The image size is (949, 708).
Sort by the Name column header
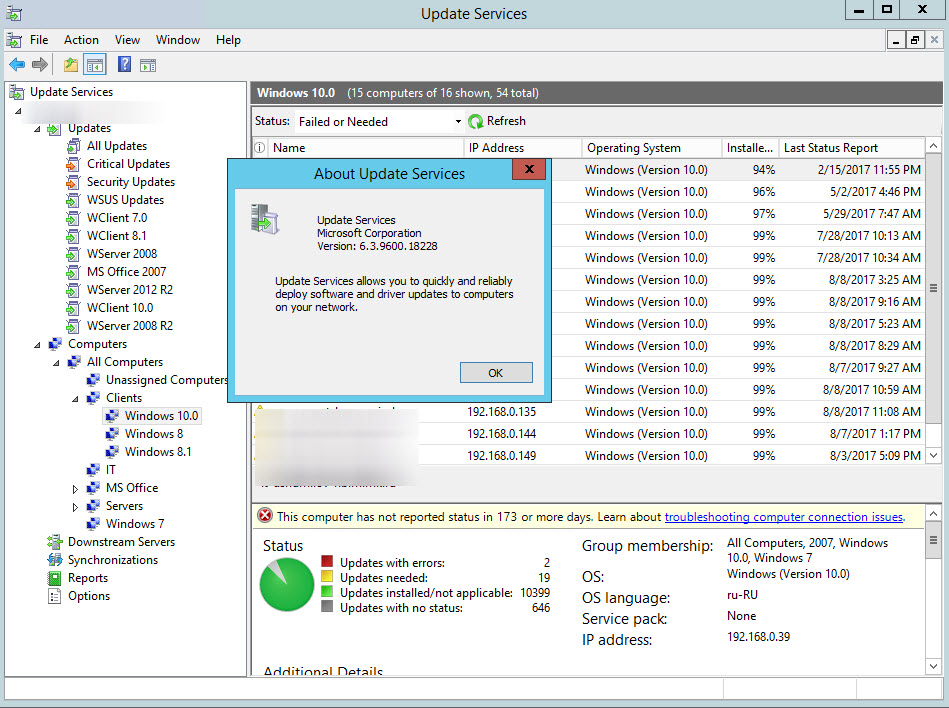point(366,148)
